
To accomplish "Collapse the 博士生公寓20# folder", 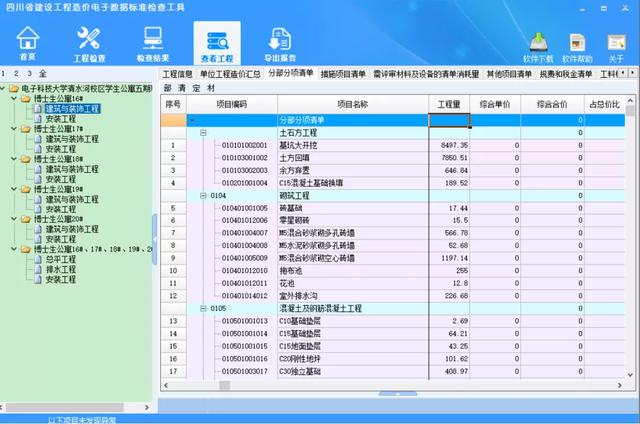I will pos(14,219).
